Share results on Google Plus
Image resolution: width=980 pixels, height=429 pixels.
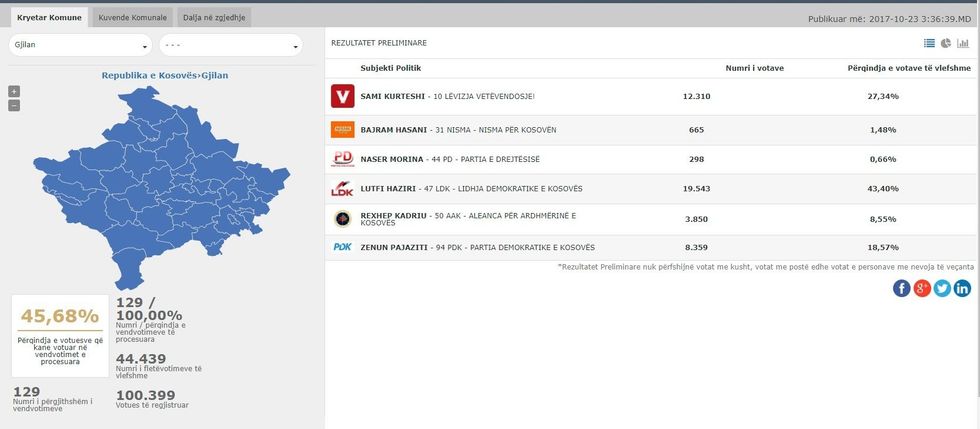click(x=922, y=288)
